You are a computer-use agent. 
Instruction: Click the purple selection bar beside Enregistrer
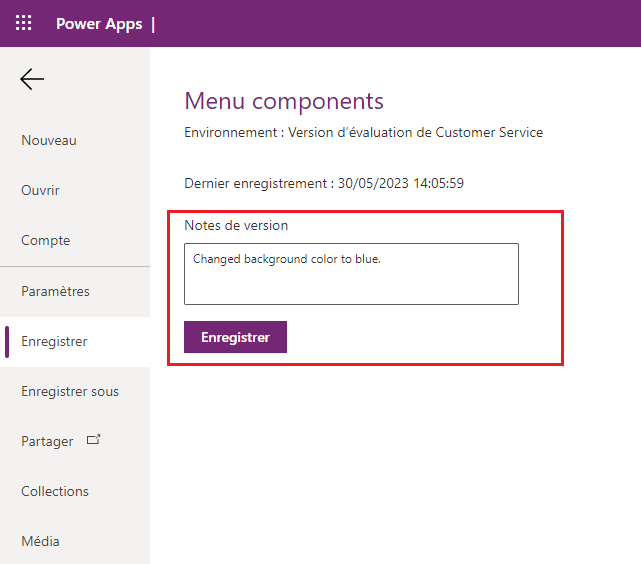7,341
